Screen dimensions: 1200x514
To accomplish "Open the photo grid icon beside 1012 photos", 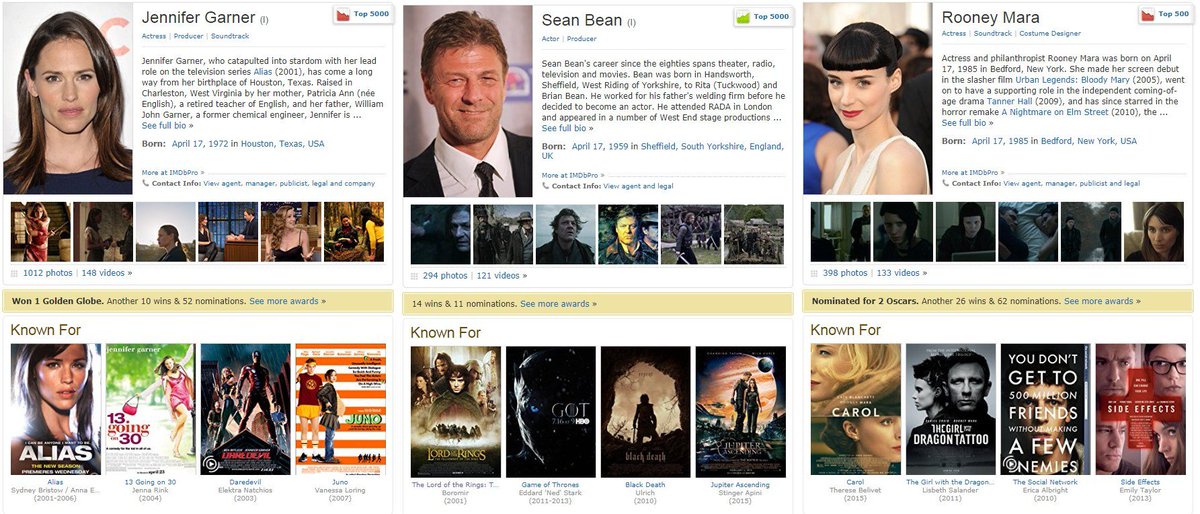I will click(14, 273).
